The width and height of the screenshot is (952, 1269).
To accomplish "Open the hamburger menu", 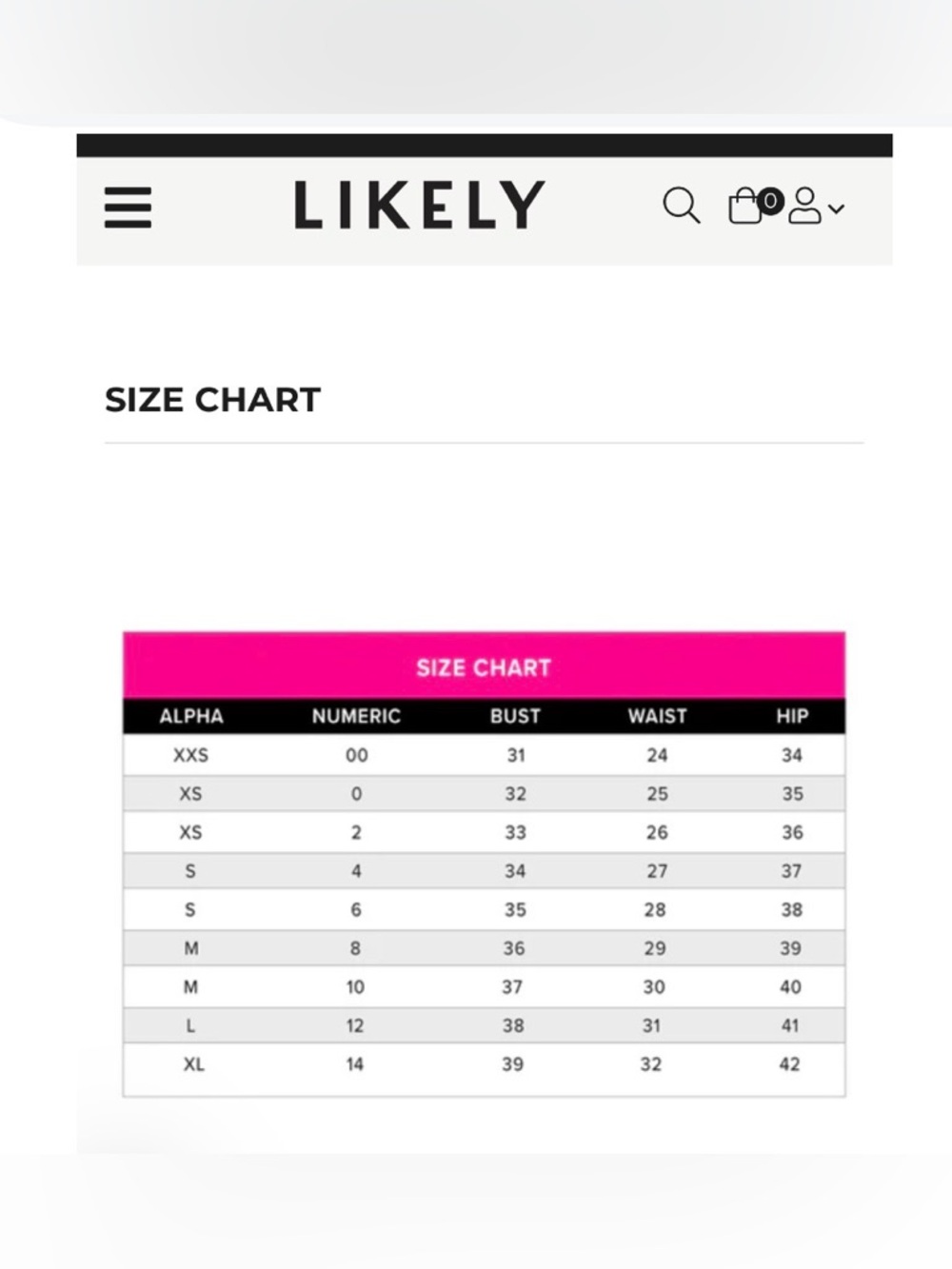I will (x=128, y=207).
